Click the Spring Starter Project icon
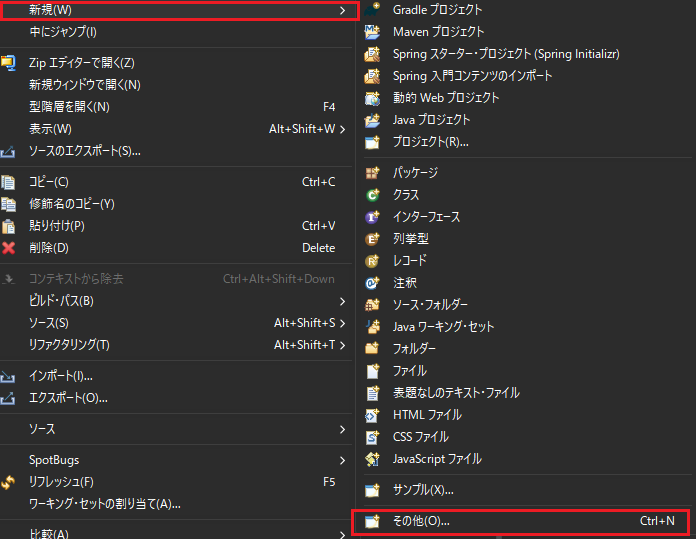Image resolution: width=696 pixels, height=539 pixels. coord(372,54)
